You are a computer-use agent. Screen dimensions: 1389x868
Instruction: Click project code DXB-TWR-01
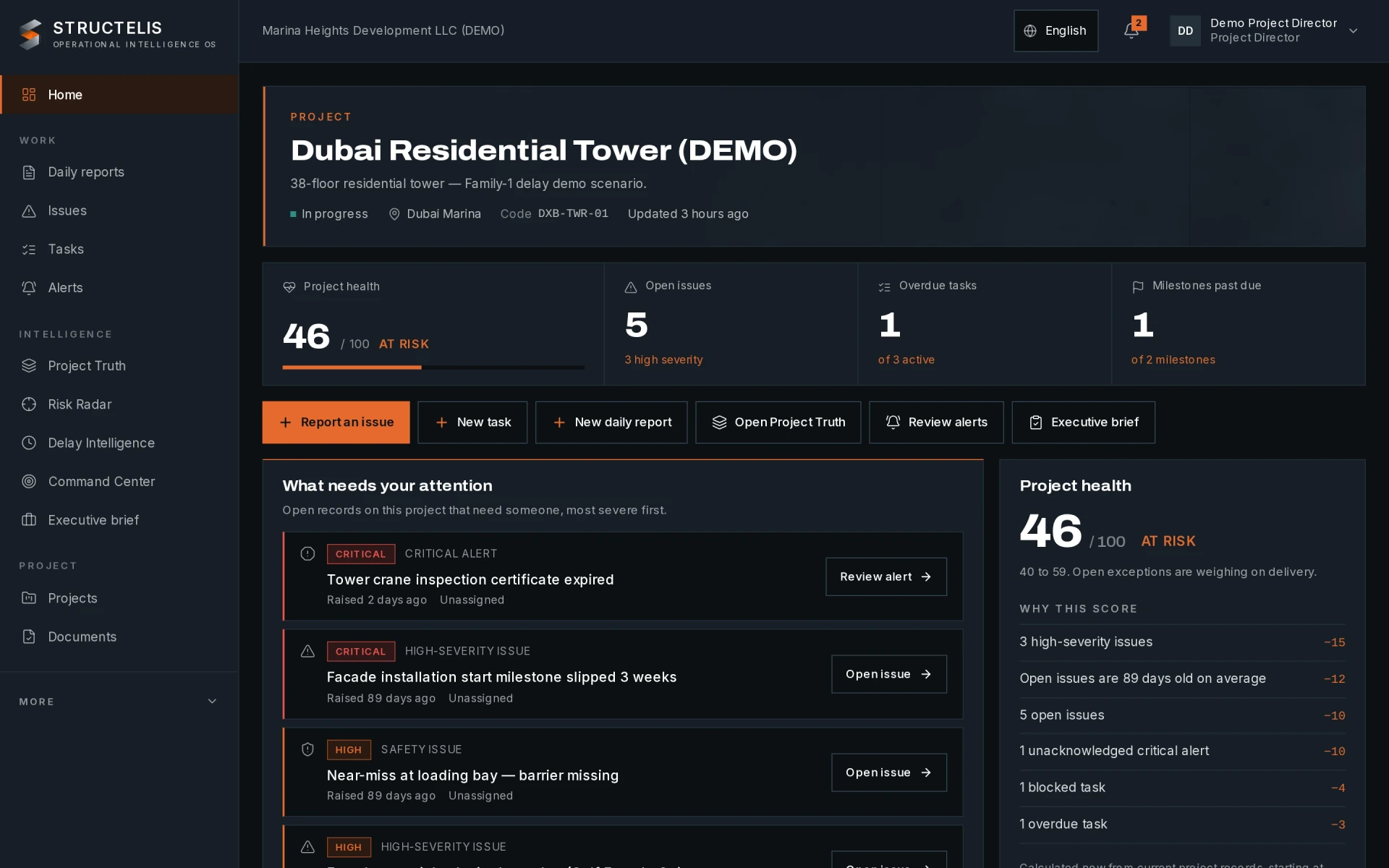(x=573, y=214)
